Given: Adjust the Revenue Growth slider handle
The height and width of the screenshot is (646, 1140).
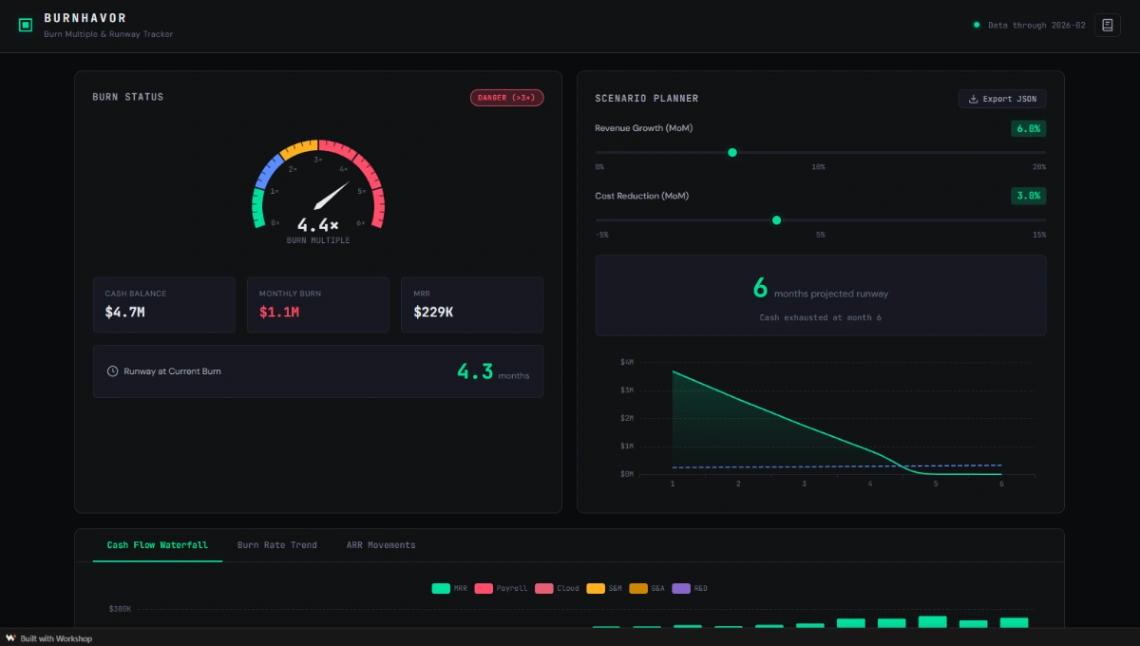Looking at the screenshot, I should pos(732,153).
